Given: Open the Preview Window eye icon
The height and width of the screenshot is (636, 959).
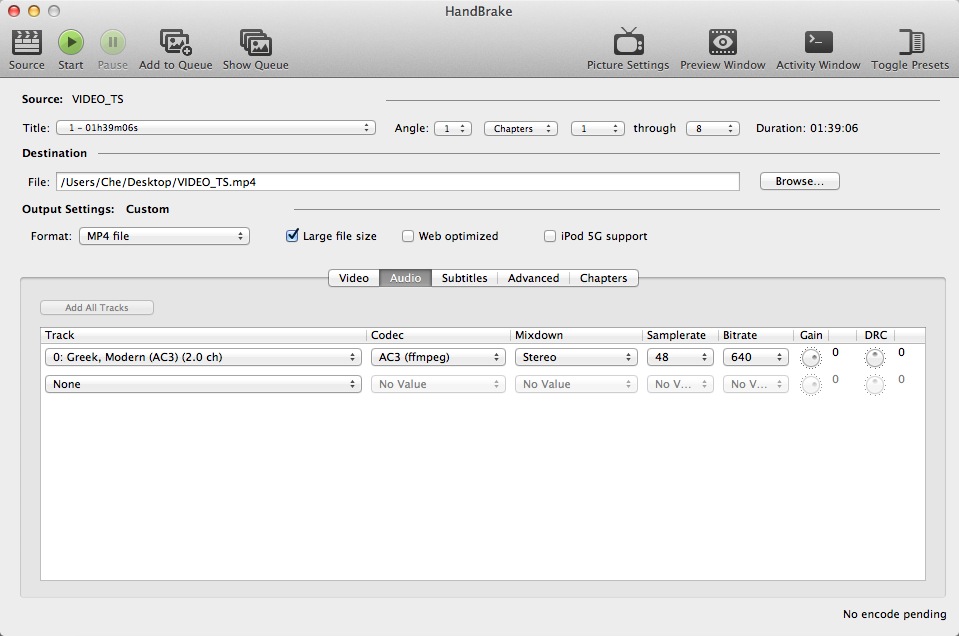Looking at the screenshot, I should 722,42.
